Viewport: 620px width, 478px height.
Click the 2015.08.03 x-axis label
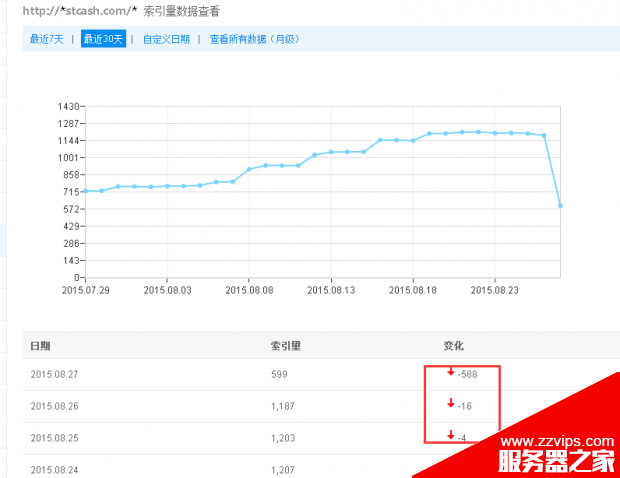pyautogui.click(x=167, y=290)
